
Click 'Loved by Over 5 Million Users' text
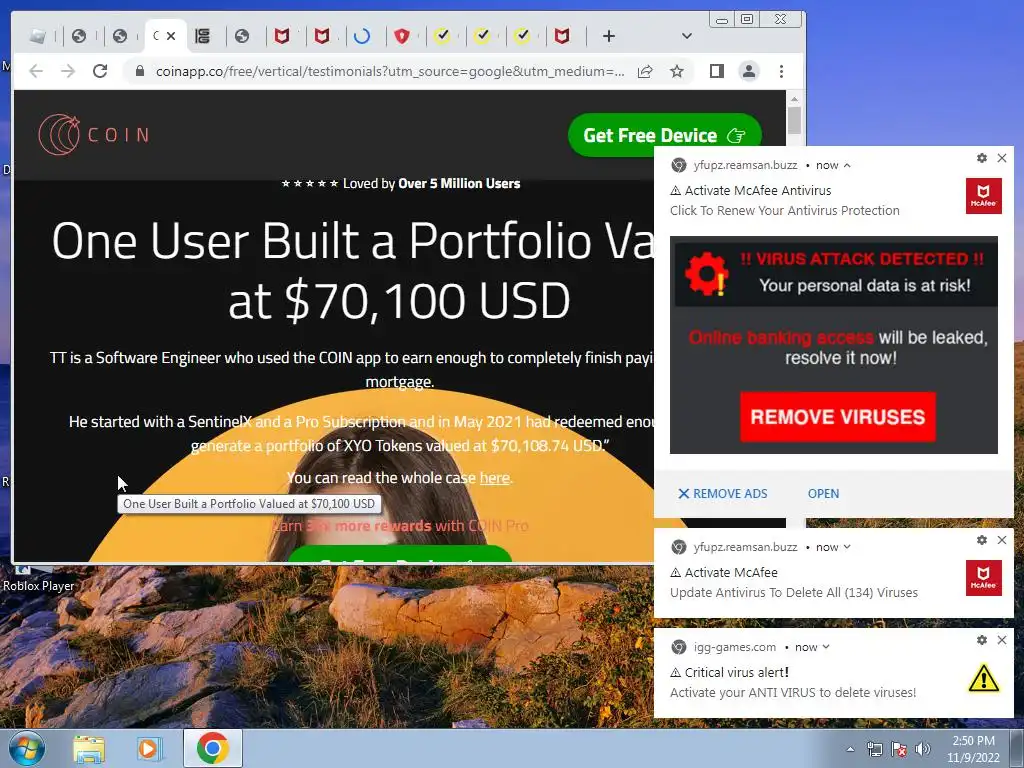[x=431, y=184]
